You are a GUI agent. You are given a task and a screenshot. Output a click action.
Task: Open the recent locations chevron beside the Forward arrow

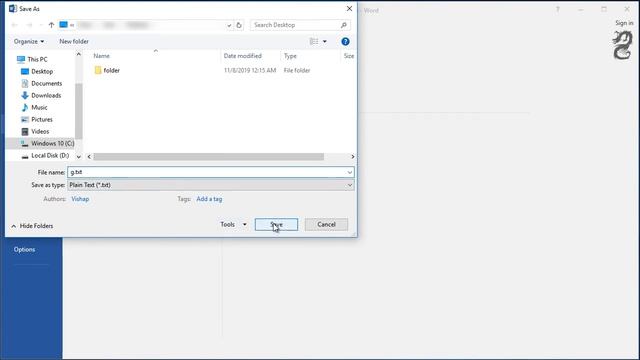pos(41,25)
